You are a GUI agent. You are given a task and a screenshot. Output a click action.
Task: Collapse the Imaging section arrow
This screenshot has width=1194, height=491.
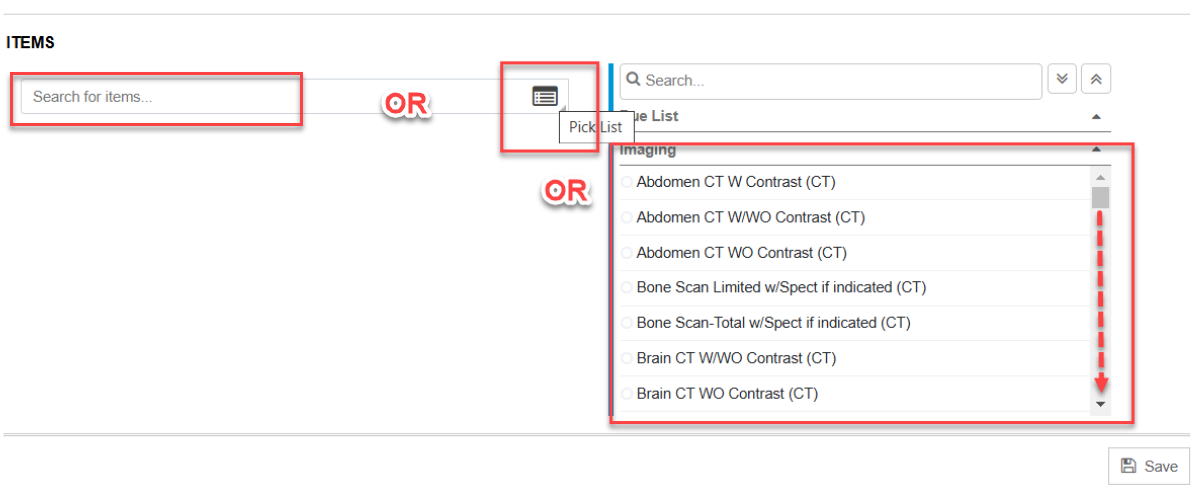click(x=1097, y=150)
